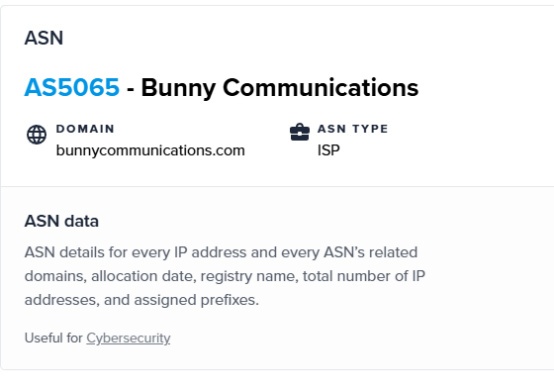554x388 pixels.
Task: Click the DOMAIN field label
Action: point(85,129)
